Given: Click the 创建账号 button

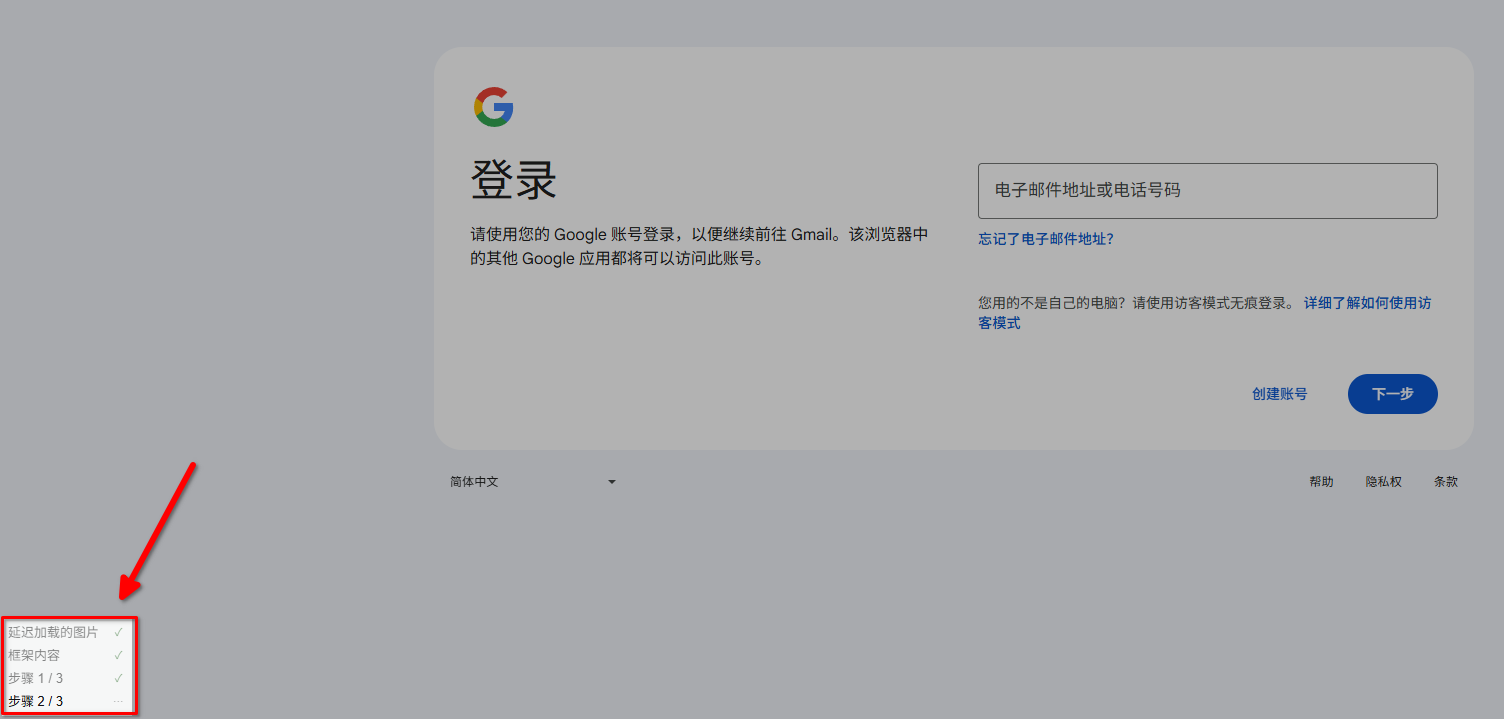Looking at the screenshot, I should (x=1279, y=394).
